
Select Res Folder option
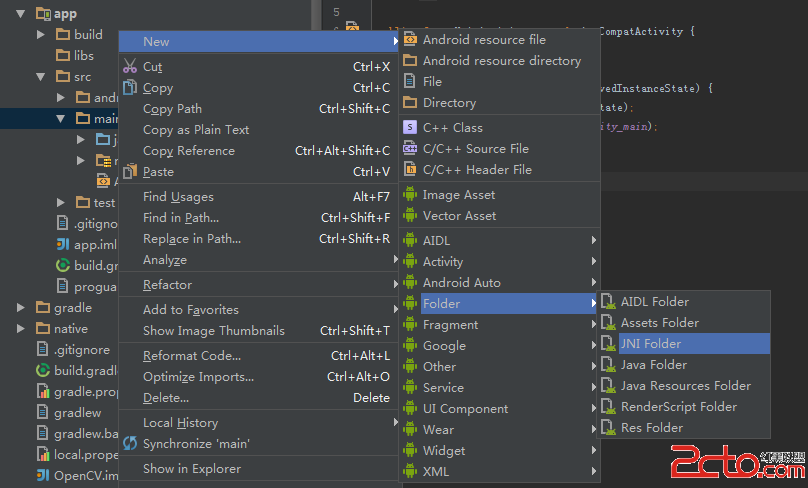click(651, 428)
